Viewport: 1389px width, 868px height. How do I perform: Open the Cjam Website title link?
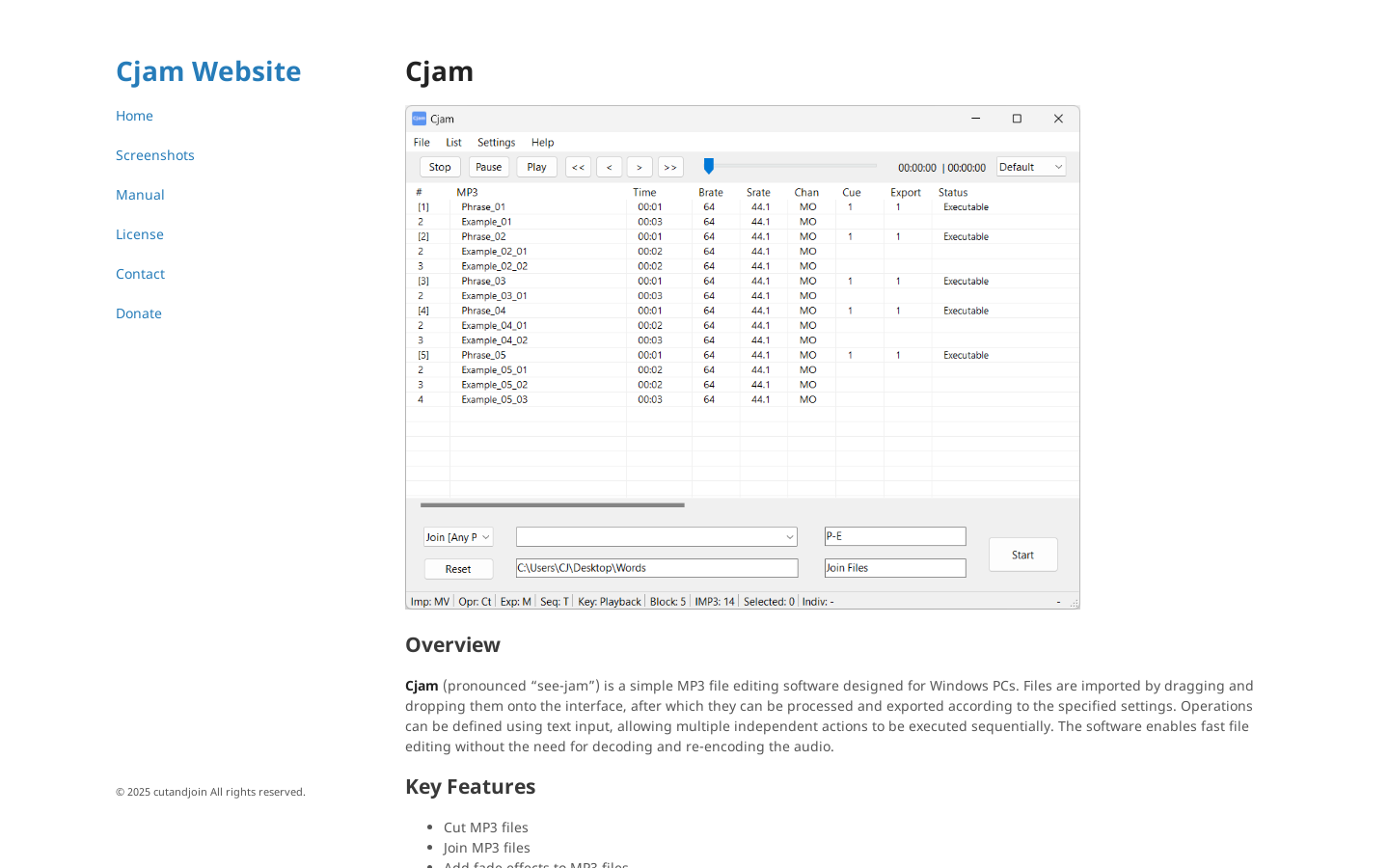[208, 71]
